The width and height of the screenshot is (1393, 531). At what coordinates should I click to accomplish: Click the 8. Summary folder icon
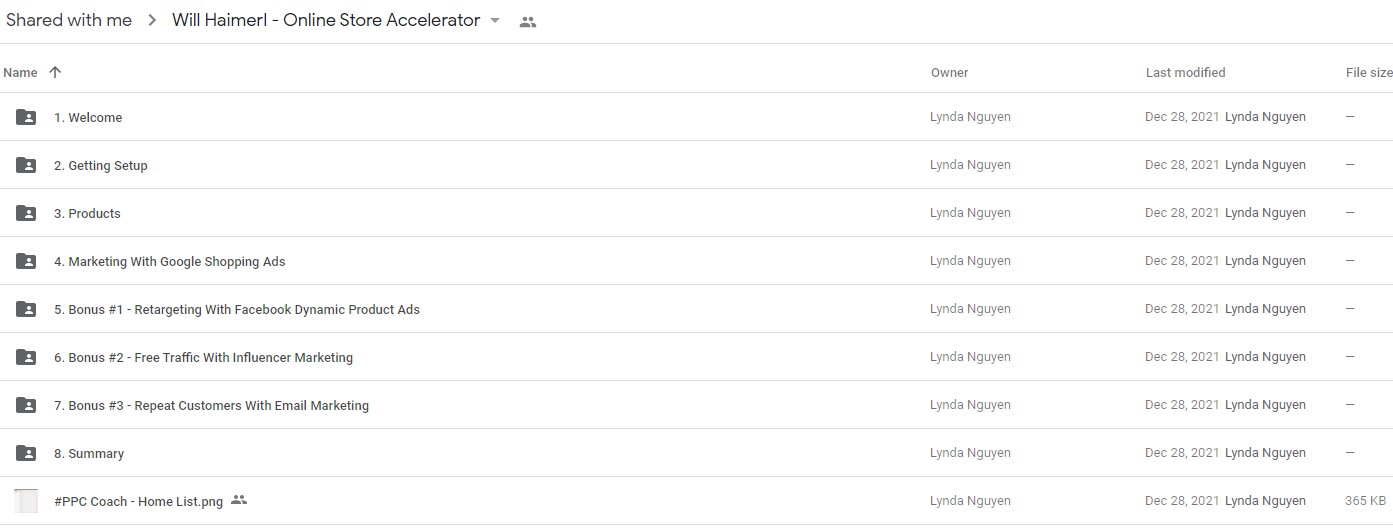pos(26,453)
